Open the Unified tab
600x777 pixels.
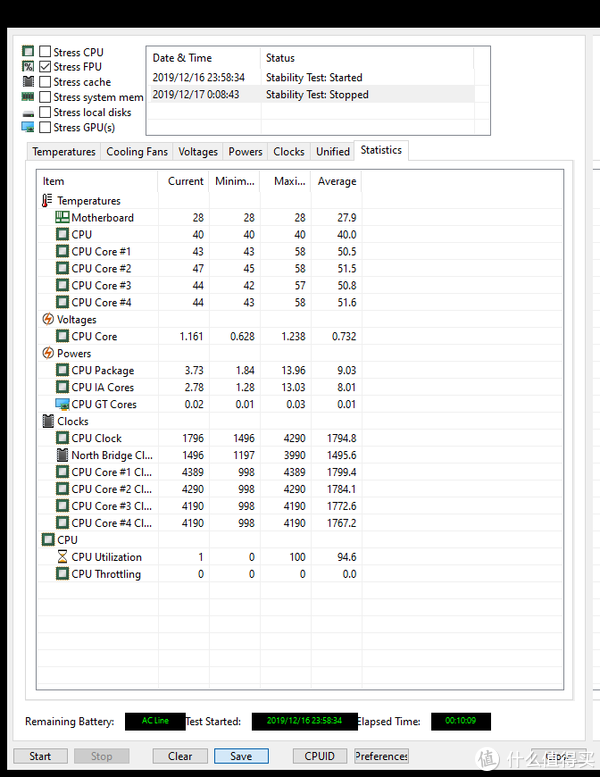[x=333, y=152]
